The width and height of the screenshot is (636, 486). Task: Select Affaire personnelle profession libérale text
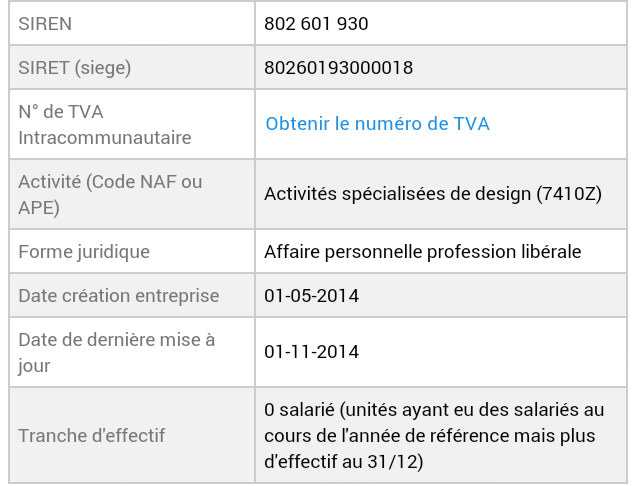point(423,252)
